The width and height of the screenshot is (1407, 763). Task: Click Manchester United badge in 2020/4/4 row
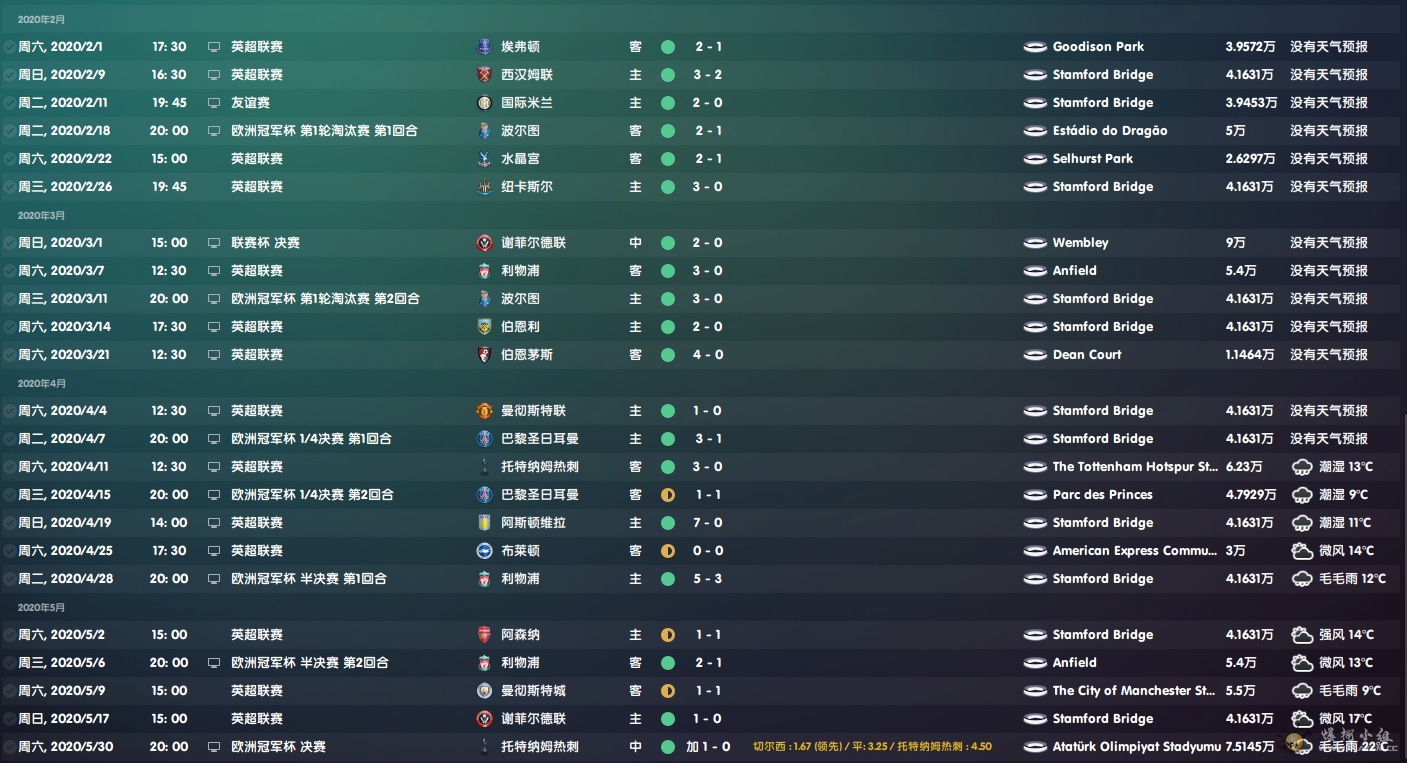tap(484, 410)
